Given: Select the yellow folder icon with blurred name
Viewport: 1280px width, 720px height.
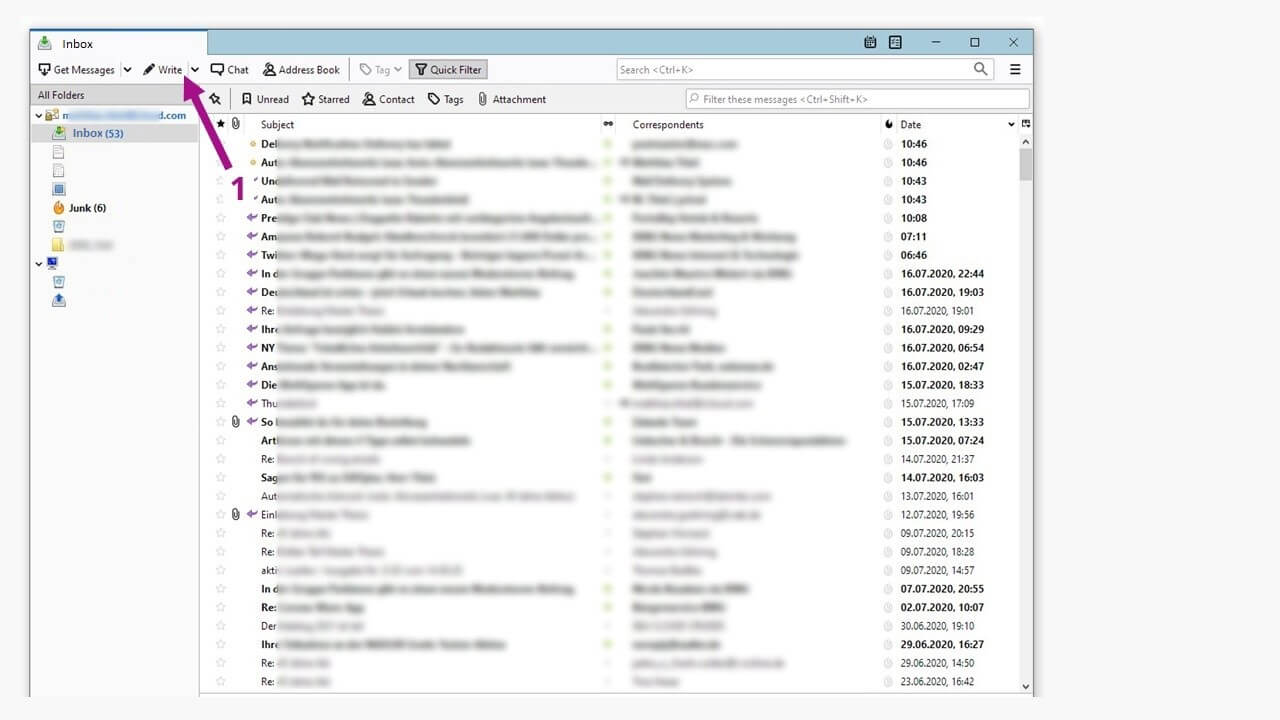Looking at the screenshot, I should (58, 244).
